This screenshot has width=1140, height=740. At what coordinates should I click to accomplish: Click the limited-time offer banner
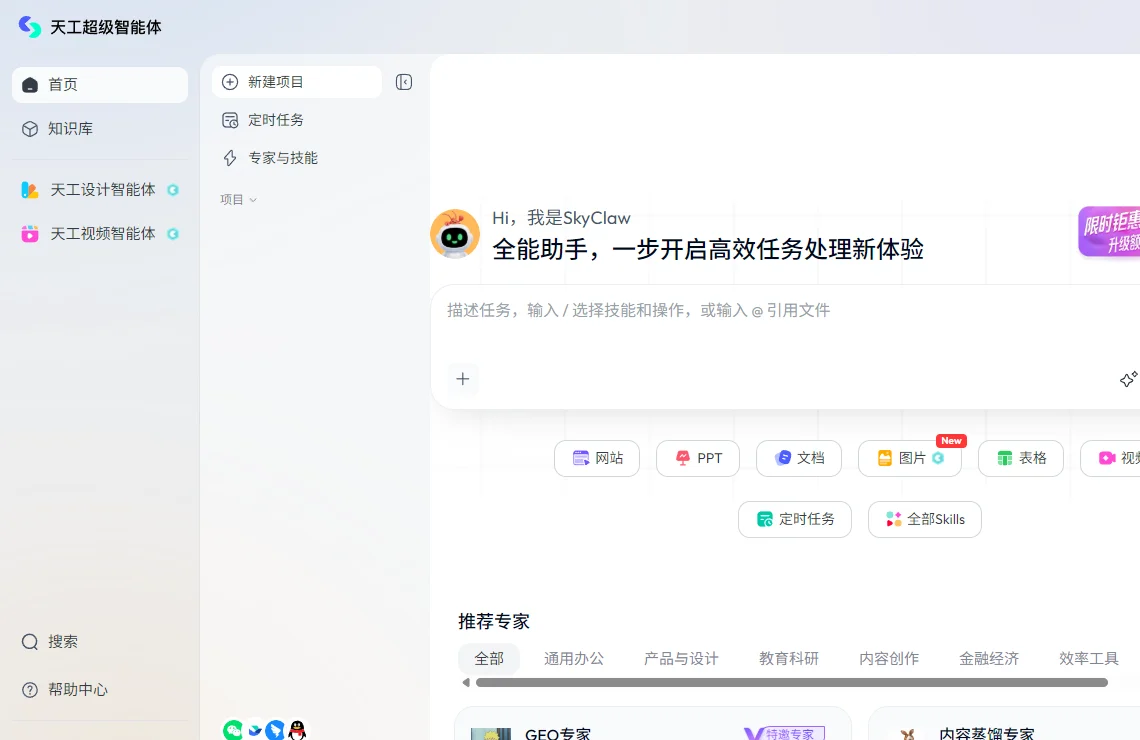(x=1109, y=231)
